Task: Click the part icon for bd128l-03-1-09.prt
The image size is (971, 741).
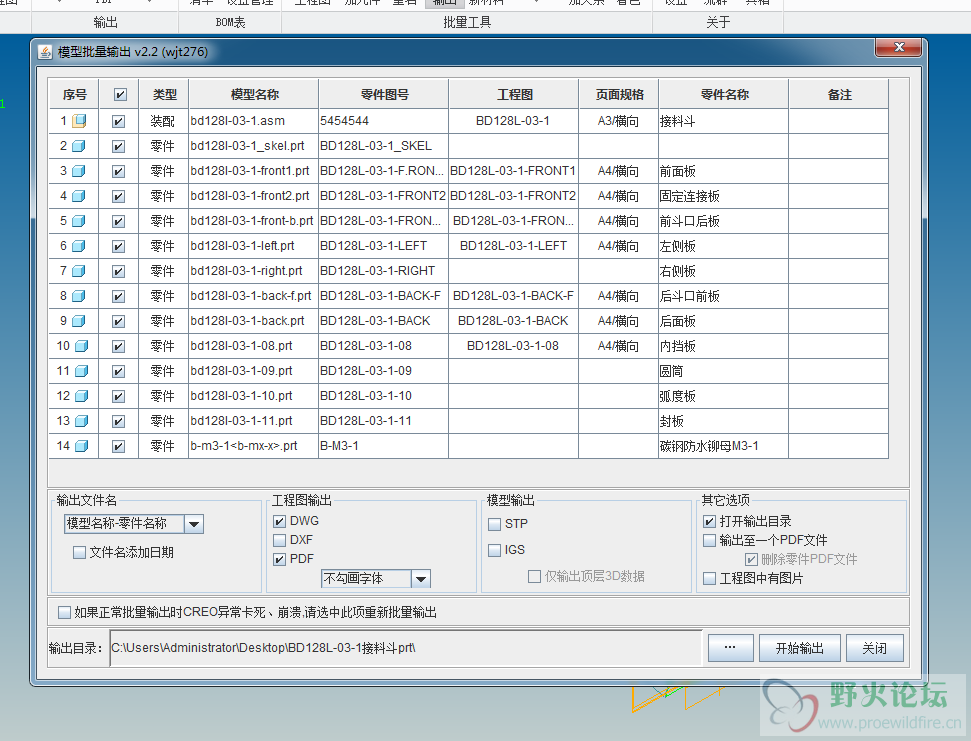Action: tap(82, 371)
